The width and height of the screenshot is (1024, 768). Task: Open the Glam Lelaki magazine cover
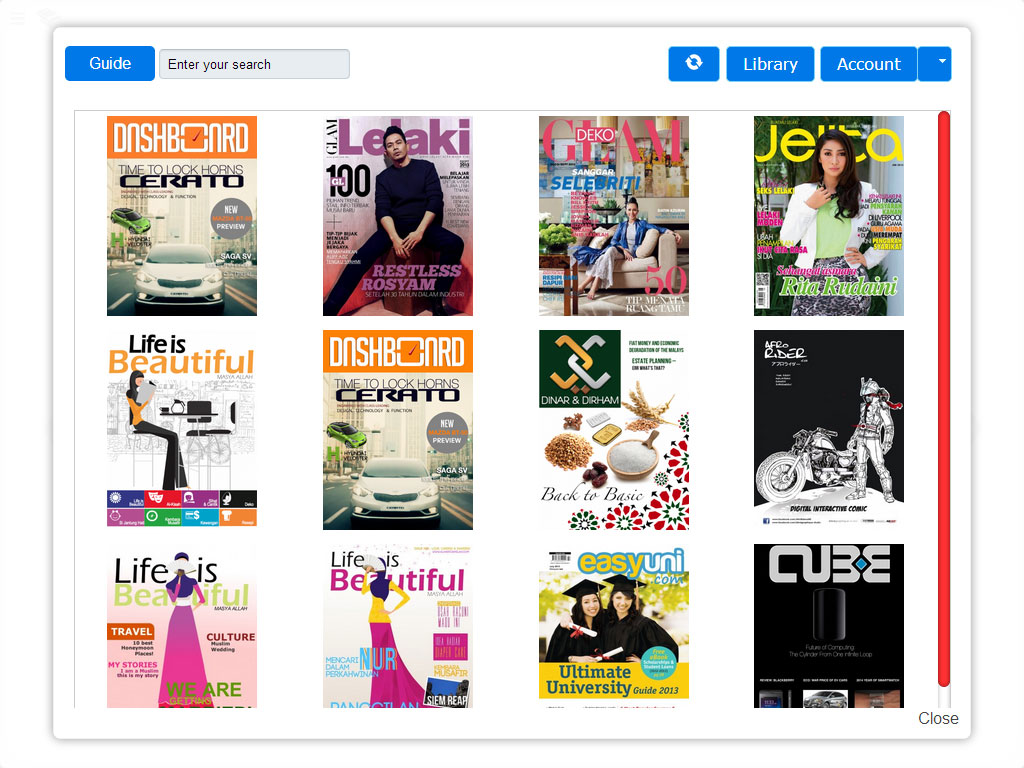(398, 216)
